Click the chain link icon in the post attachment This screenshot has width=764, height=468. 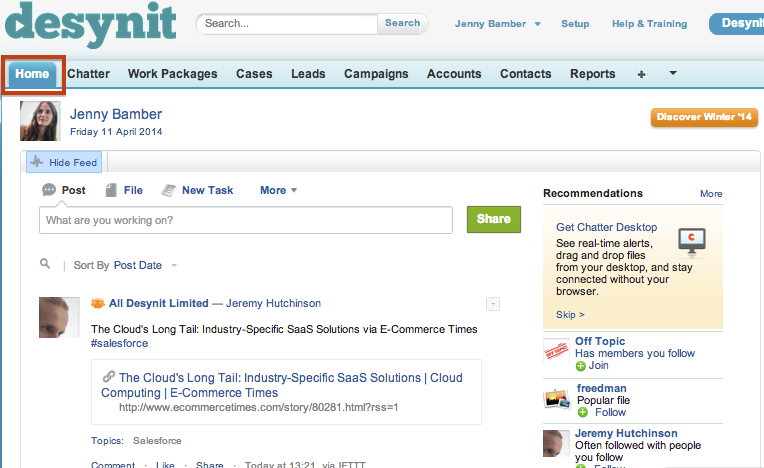(x=109, y=376)
